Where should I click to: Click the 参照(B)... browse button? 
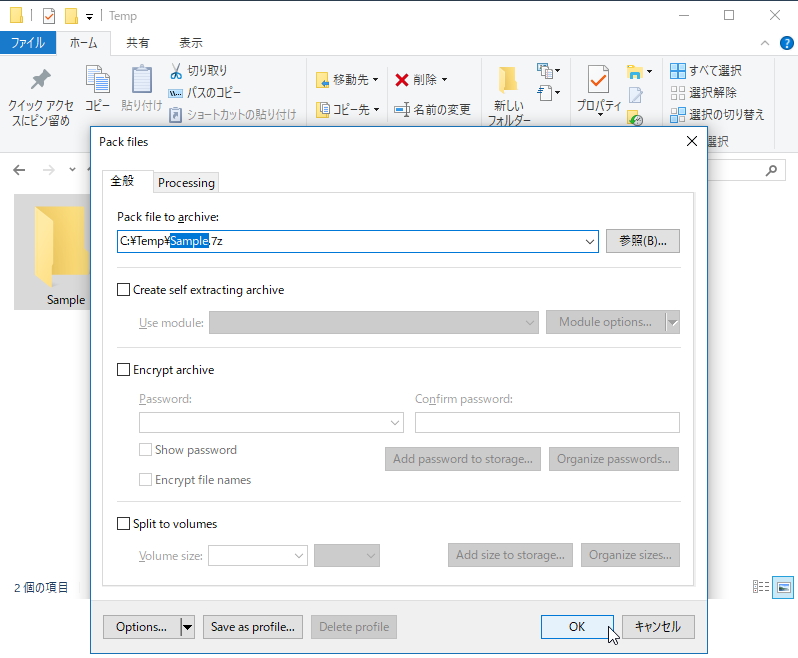click(x=643, y=241)
